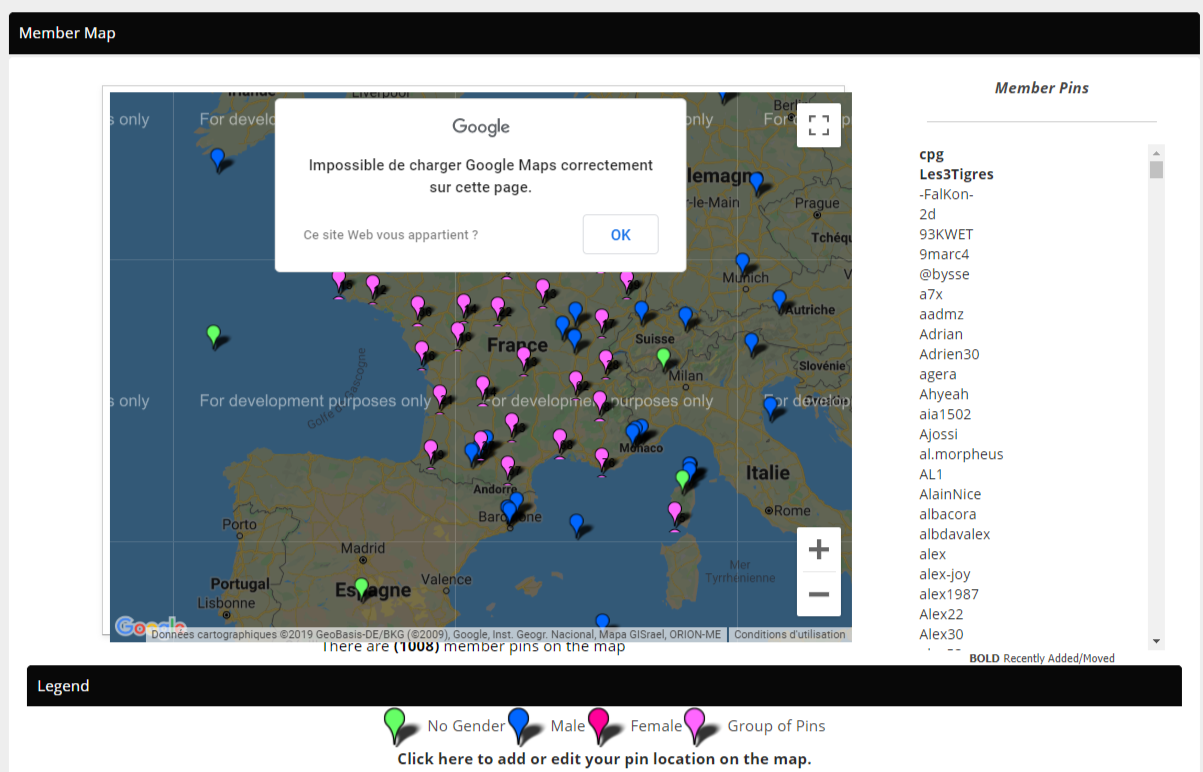1203x772 pixels.
Task: Click member list scrollbar down arrow
Action: pyautogui.click(x=1156, y=641)
